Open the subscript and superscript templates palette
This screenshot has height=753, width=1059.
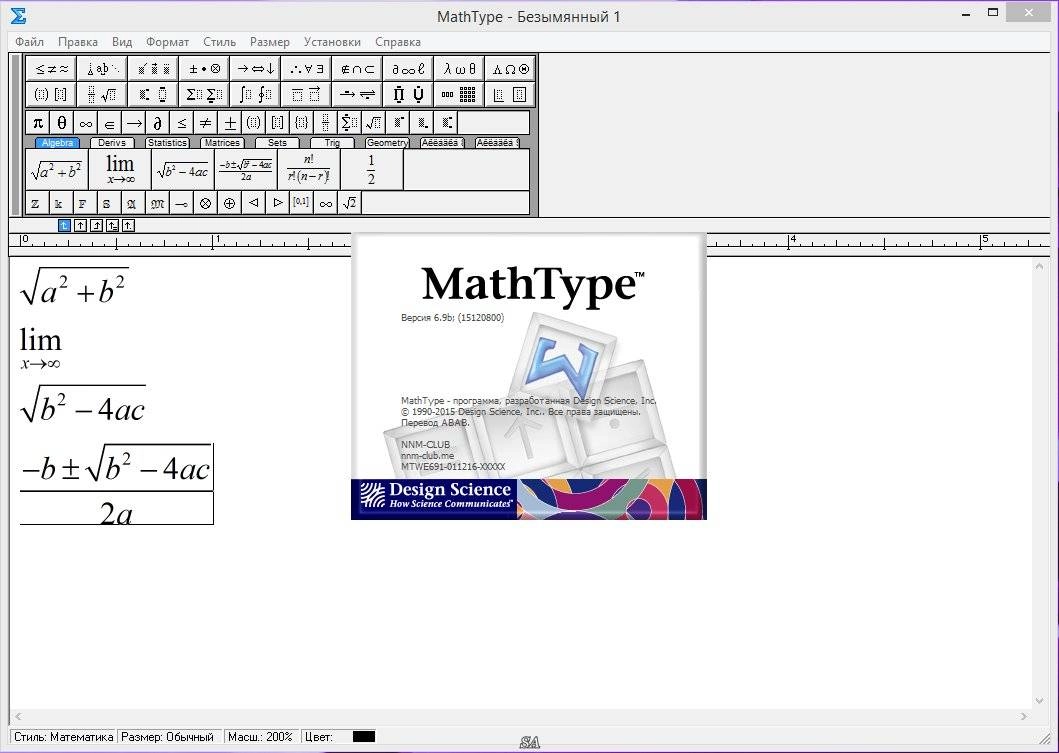153,94
